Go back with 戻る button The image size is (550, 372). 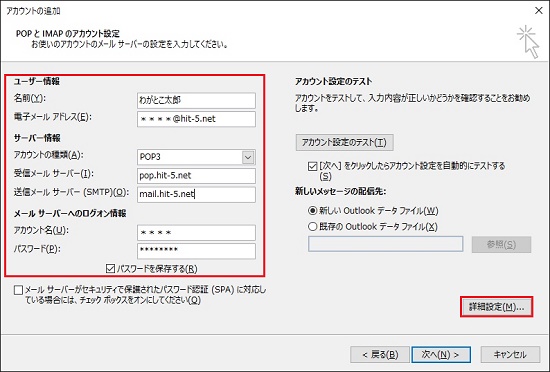(x=380, y=354)
